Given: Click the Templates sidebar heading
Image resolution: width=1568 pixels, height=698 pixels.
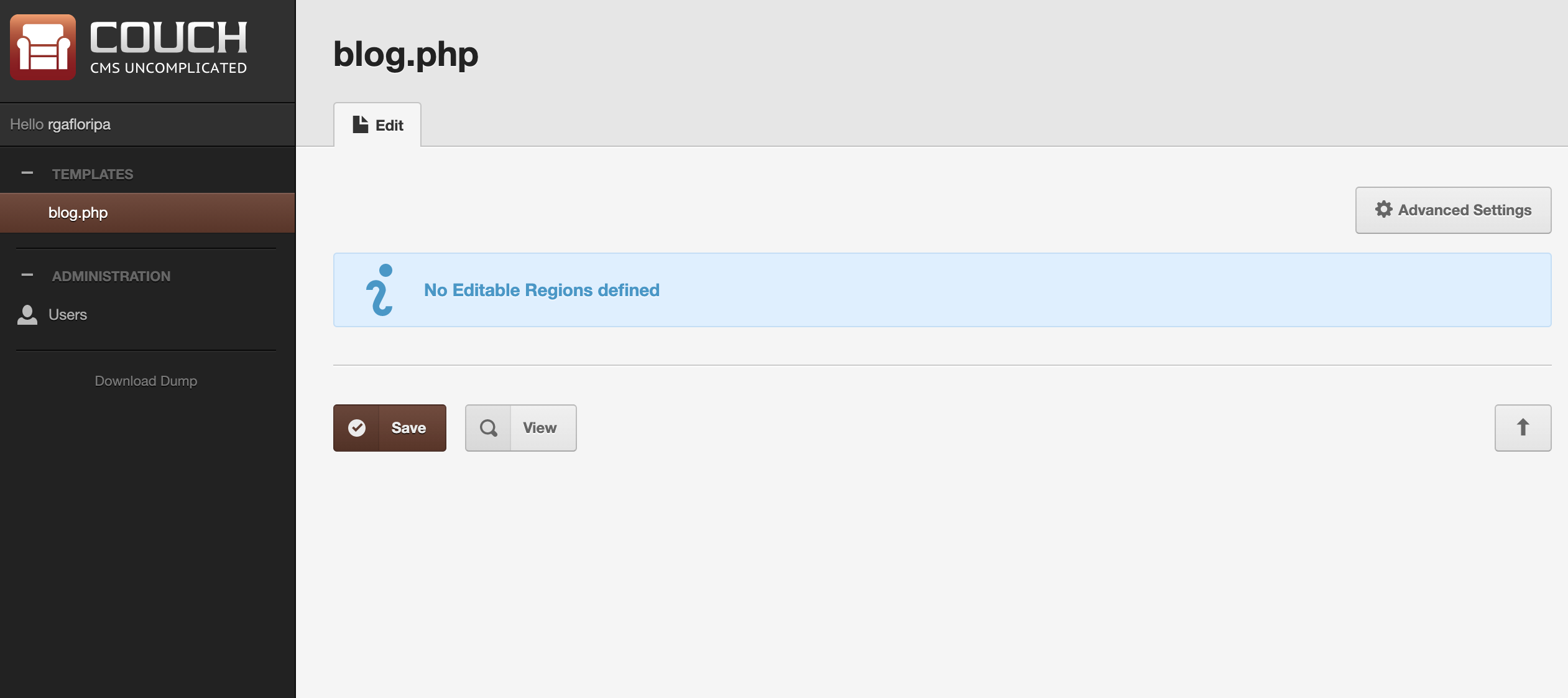Looking at the screenshot, I should pyautogui.click(x=93, y=174).
